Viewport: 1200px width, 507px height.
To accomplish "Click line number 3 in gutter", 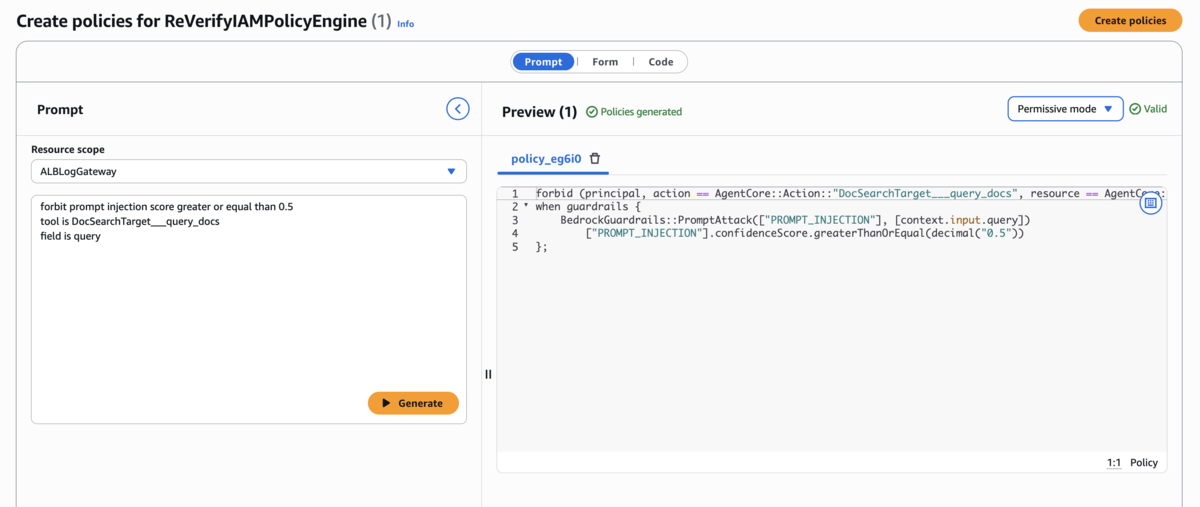I will (515, 219).
